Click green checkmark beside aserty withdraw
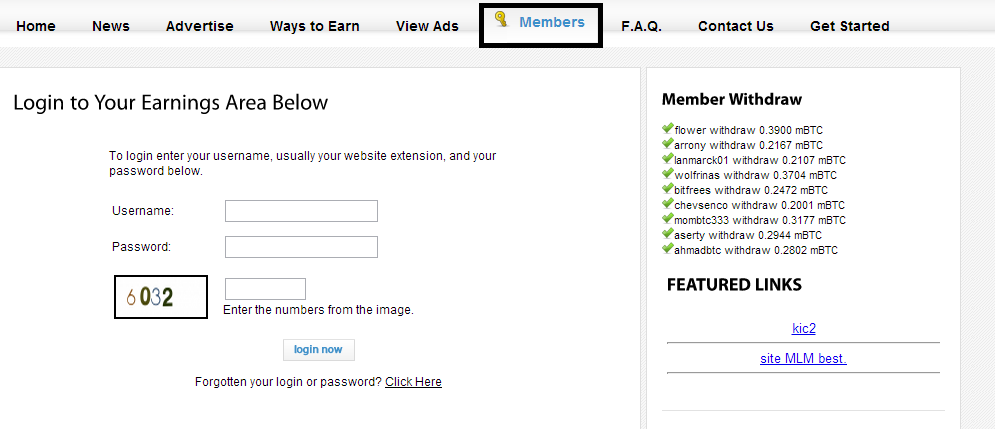 coord(668,234)
